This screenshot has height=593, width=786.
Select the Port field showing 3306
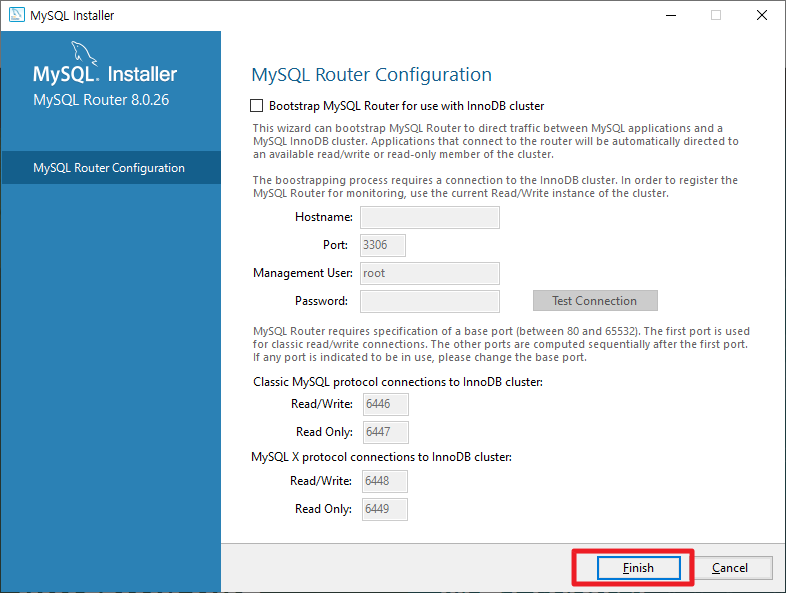[x=383, y=245]
